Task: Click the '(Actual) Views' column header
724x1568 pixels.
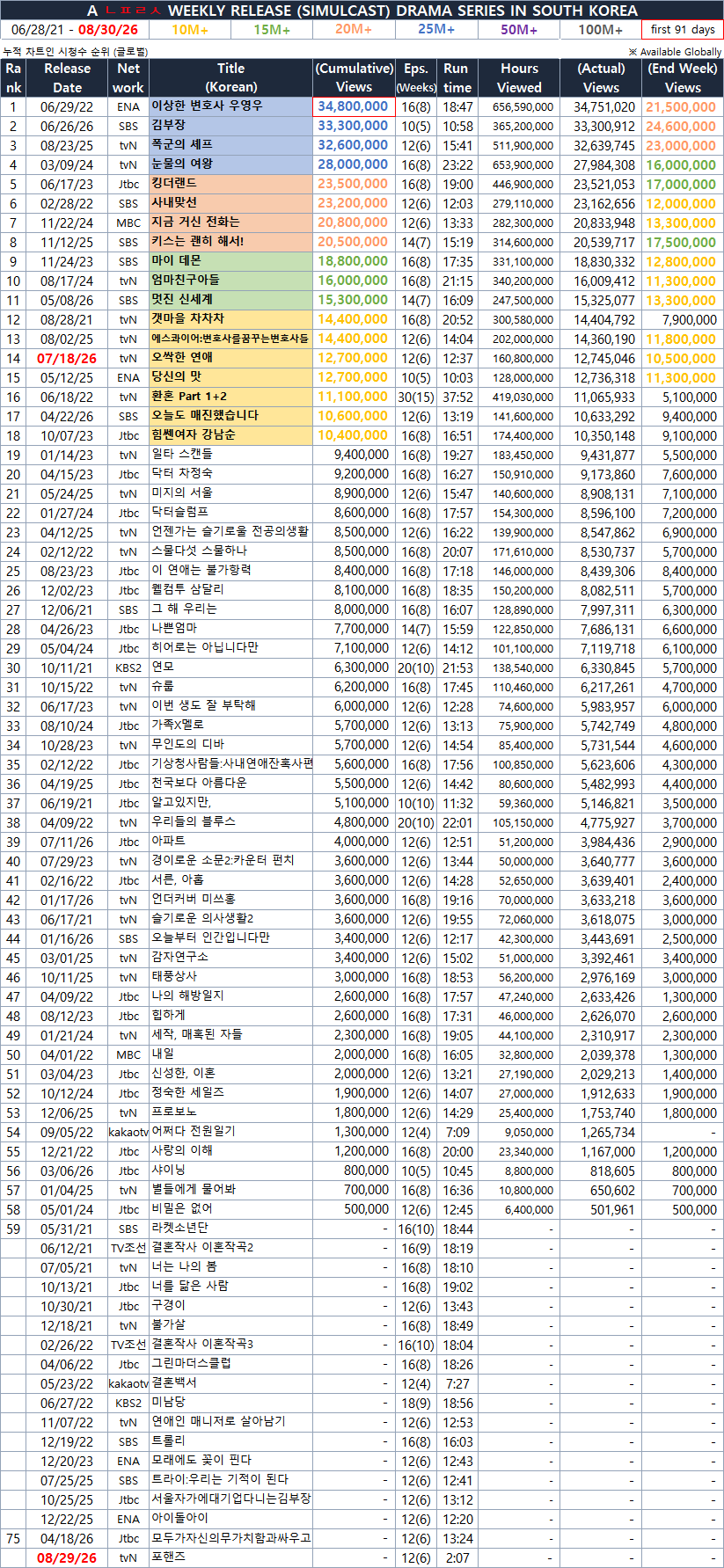Action: [x=601, y=77]
